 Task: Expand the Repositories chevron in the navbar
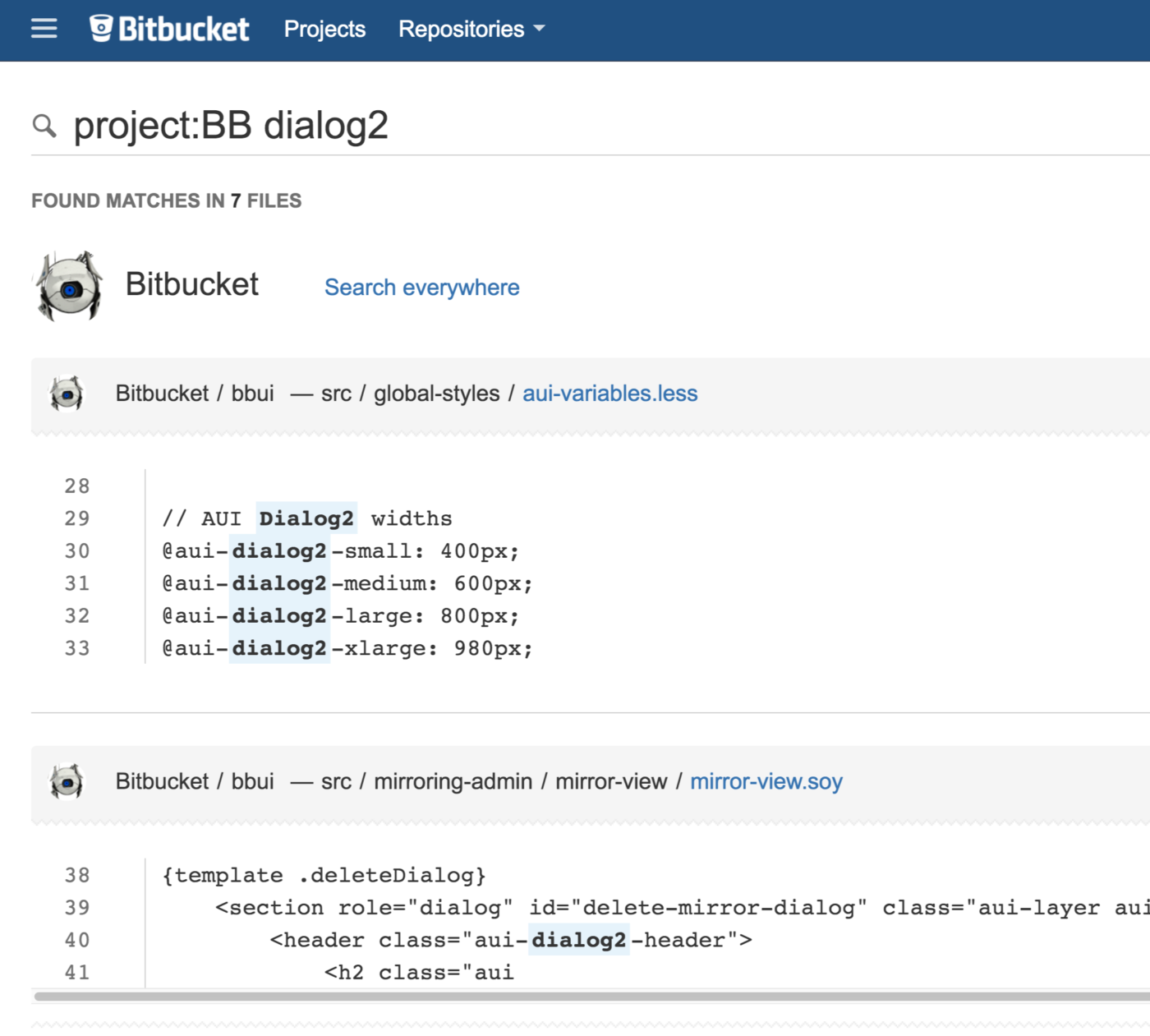540,29
